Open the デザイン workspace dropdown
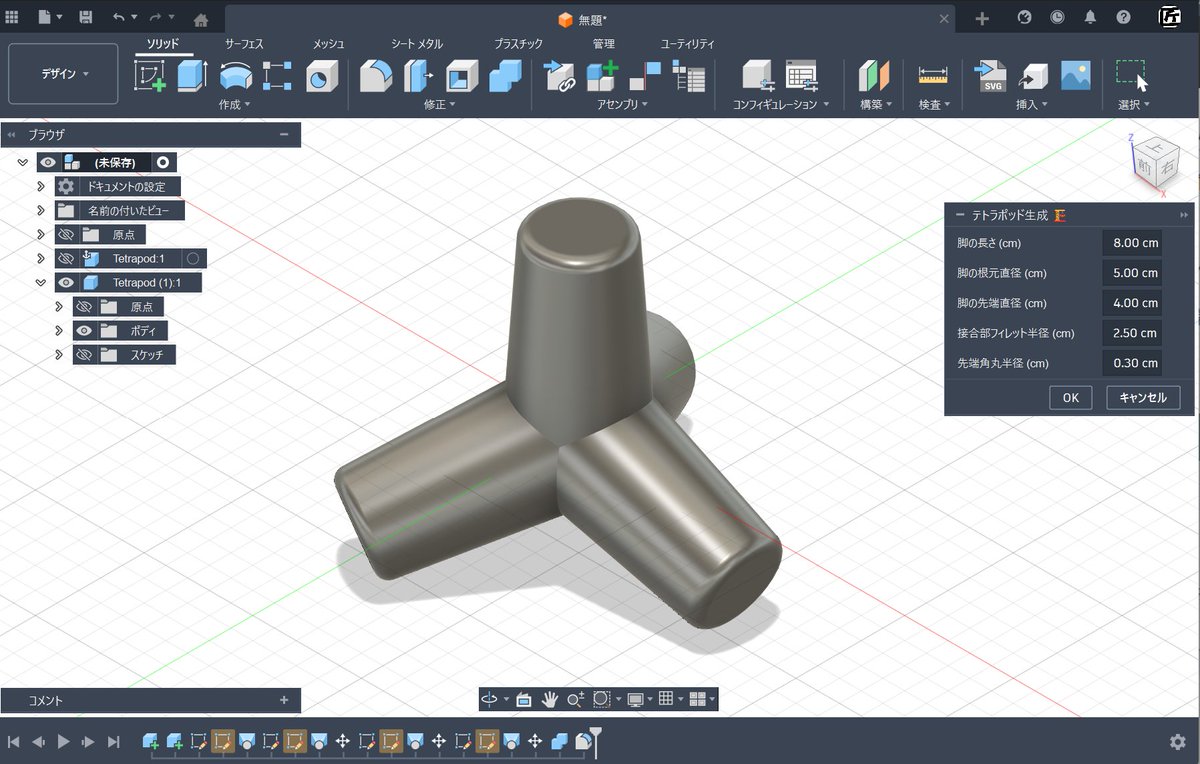 (64, 74)
